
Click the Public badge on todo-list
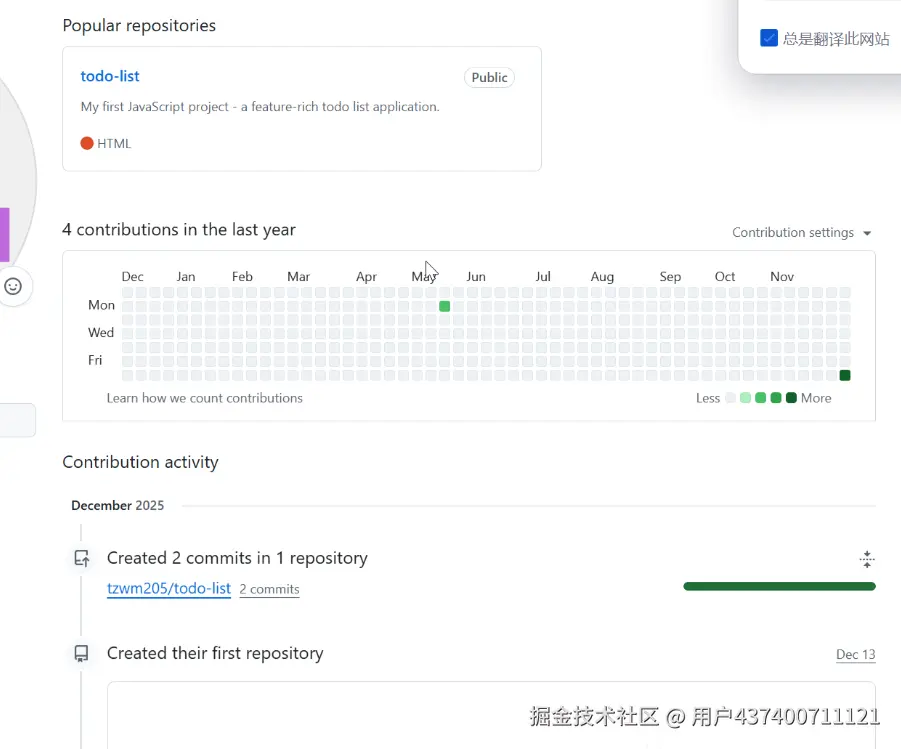[489, 77]
